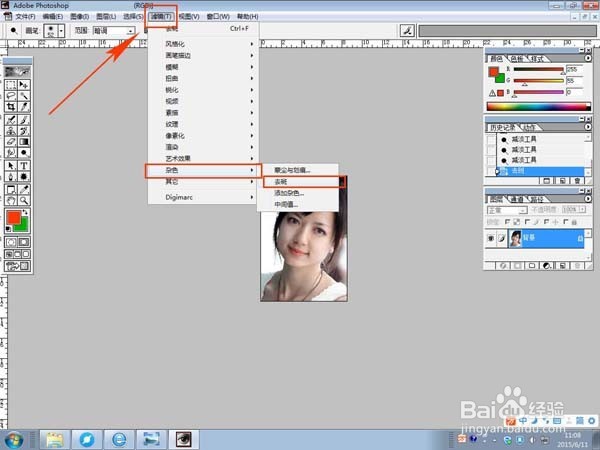Viewport: 600px width, 450px height.
Task: Switch to Standard mode editing
Action: 11,242
